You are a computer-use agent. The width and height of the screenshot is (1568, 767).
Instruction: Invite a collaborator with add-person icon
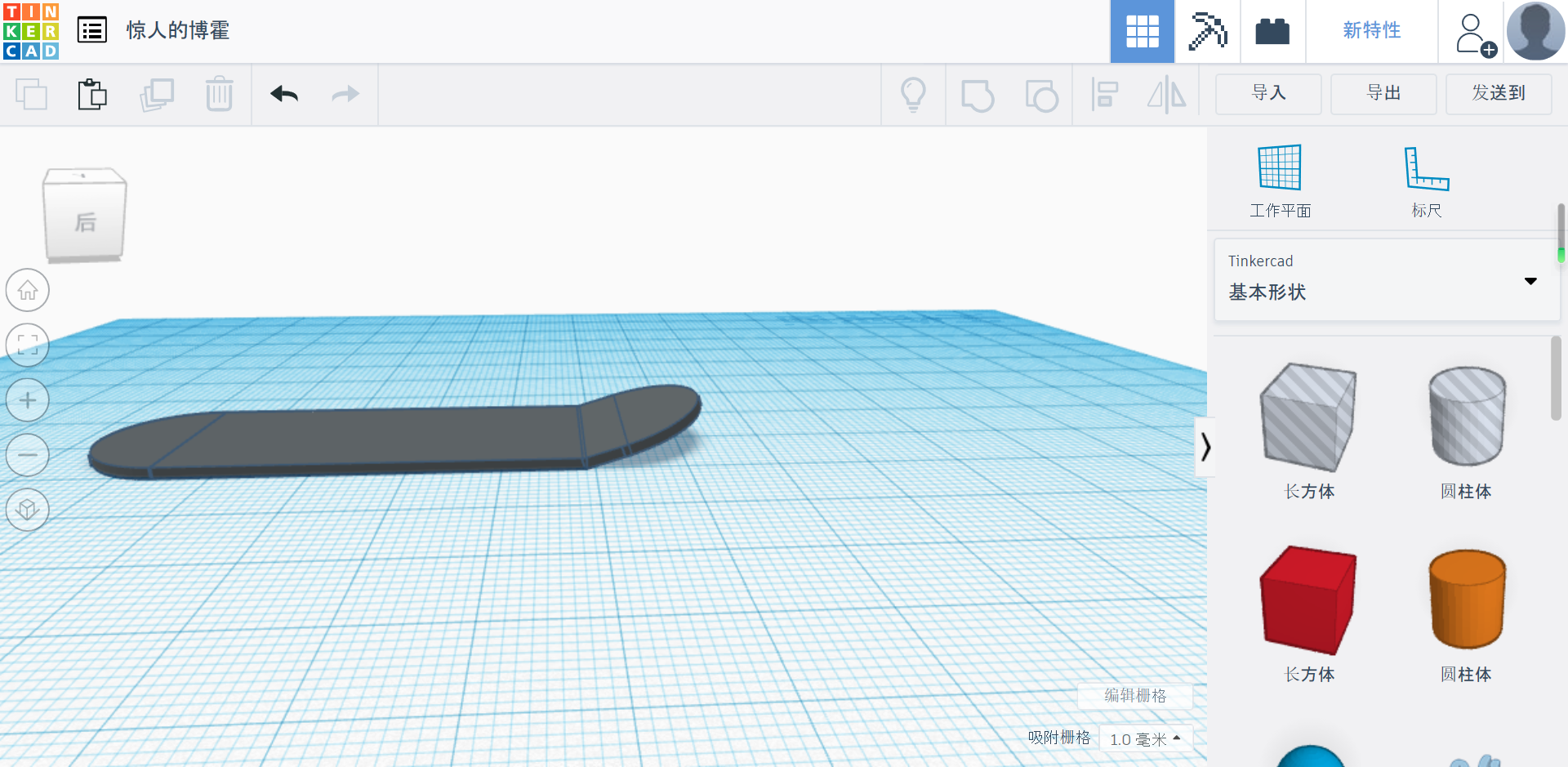click(x=1476, y=34)
